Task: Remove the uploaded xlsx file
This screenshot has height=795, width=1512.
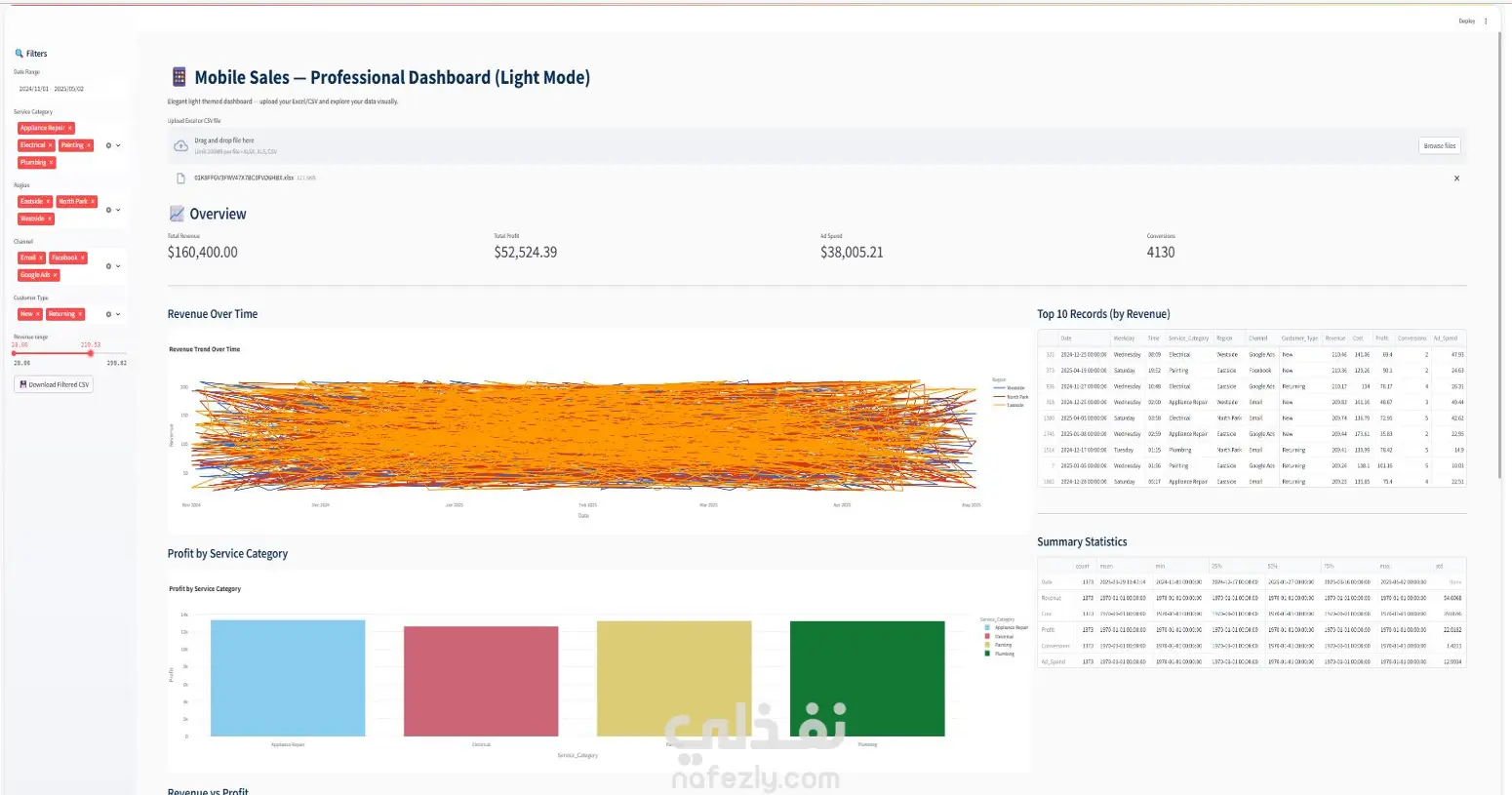Action: coord(1456,179)
